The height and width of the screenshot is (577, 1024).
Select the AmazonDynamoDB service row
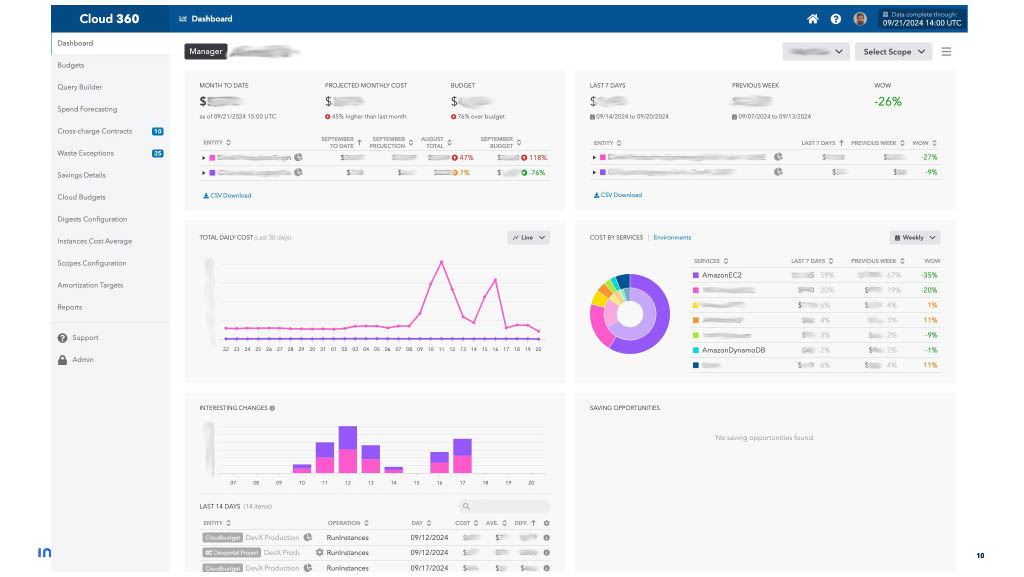click(816, 351)
